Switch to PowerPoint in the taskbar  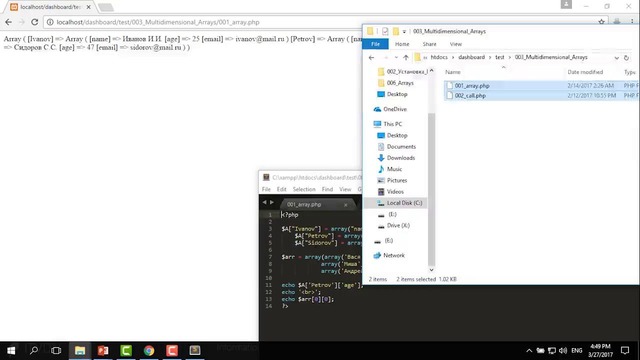point(103,351)
